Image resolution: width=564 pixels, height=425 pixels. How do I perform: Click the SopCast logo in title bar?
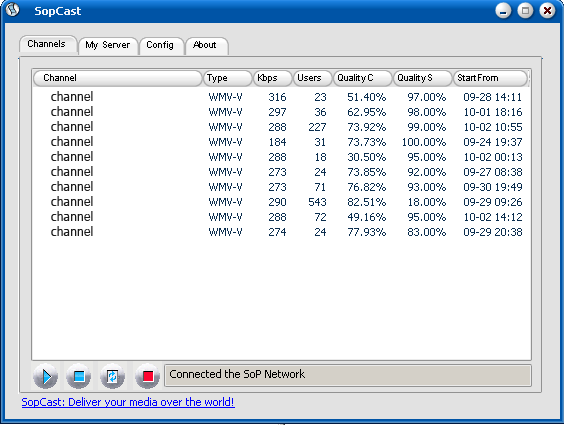tap(13, 10)
